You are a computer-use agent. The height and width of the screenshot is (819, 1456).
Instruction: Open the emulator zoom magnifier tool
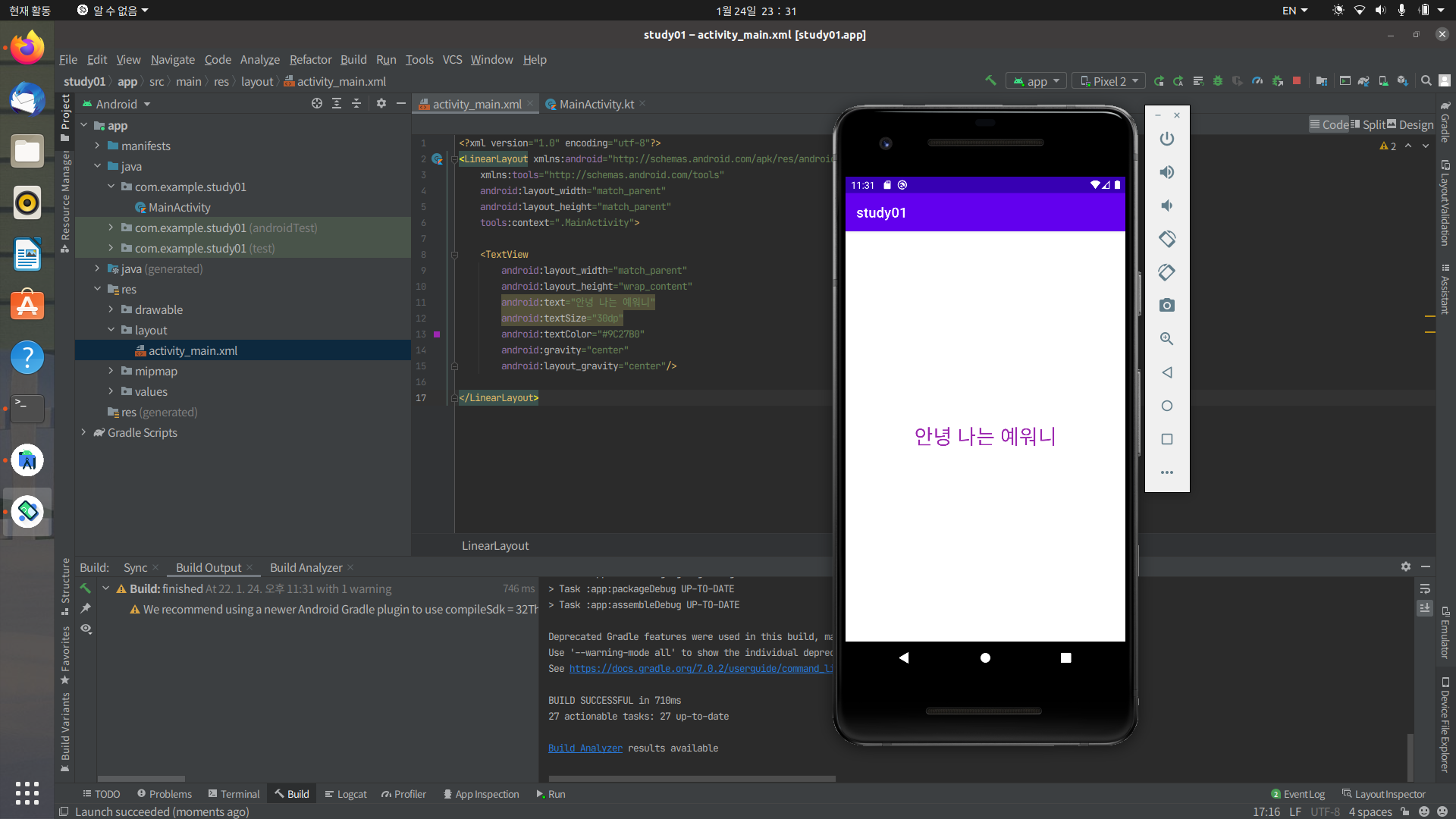coord(1166,339)
